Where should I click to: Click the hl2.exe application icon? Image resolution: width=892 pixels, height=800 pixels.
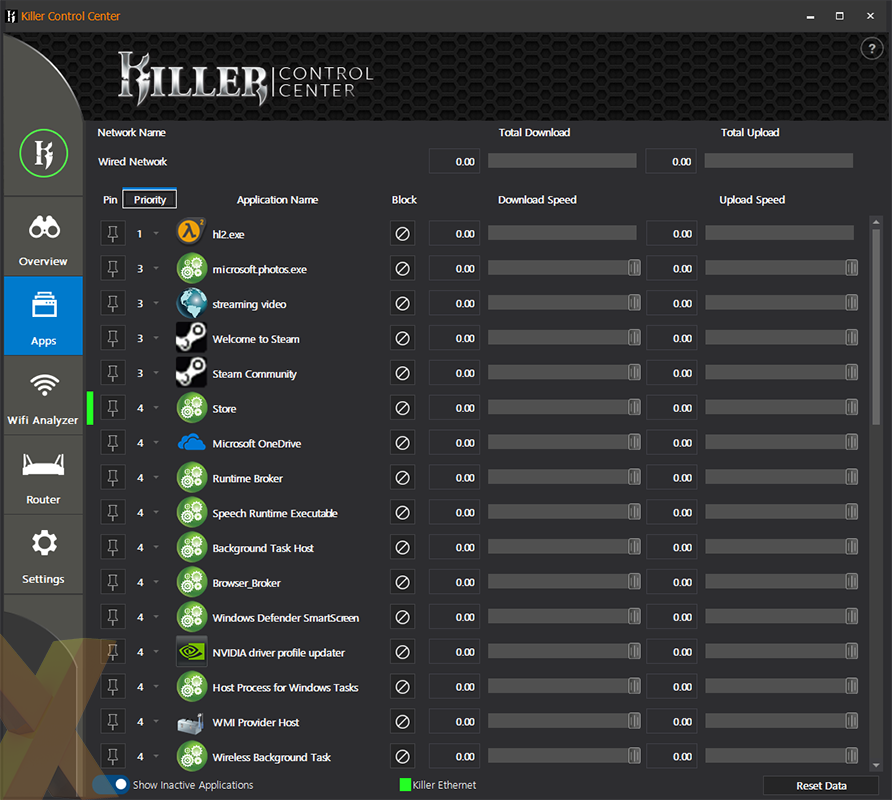pos(191,233)
